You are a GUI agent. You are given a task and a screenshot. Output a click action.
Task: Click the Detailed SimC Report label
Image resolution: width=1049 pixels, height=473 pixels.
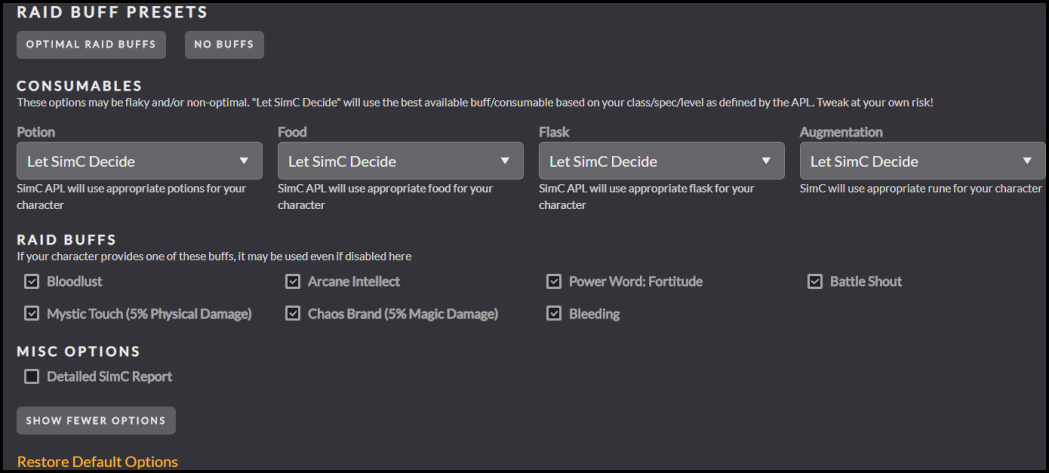pos(109,377)
